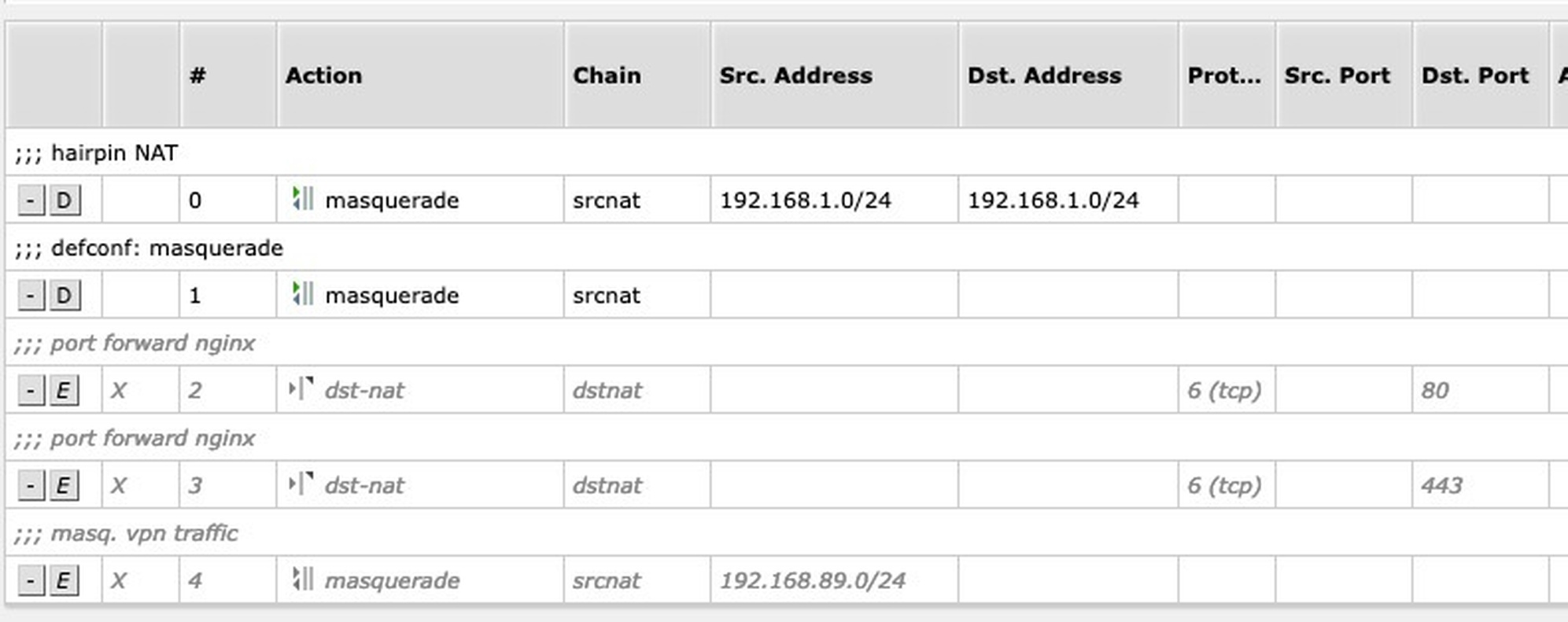This screenshot has height=622, width=1568.
Task: Remove hairpin NAT rule with minus button
Action: click(31, 201)
